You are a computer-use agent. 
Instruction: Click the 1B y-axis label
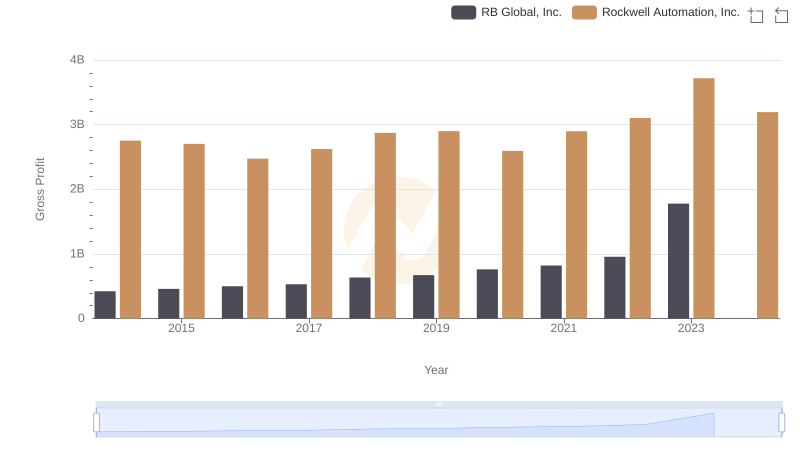[x=77, y=254]
